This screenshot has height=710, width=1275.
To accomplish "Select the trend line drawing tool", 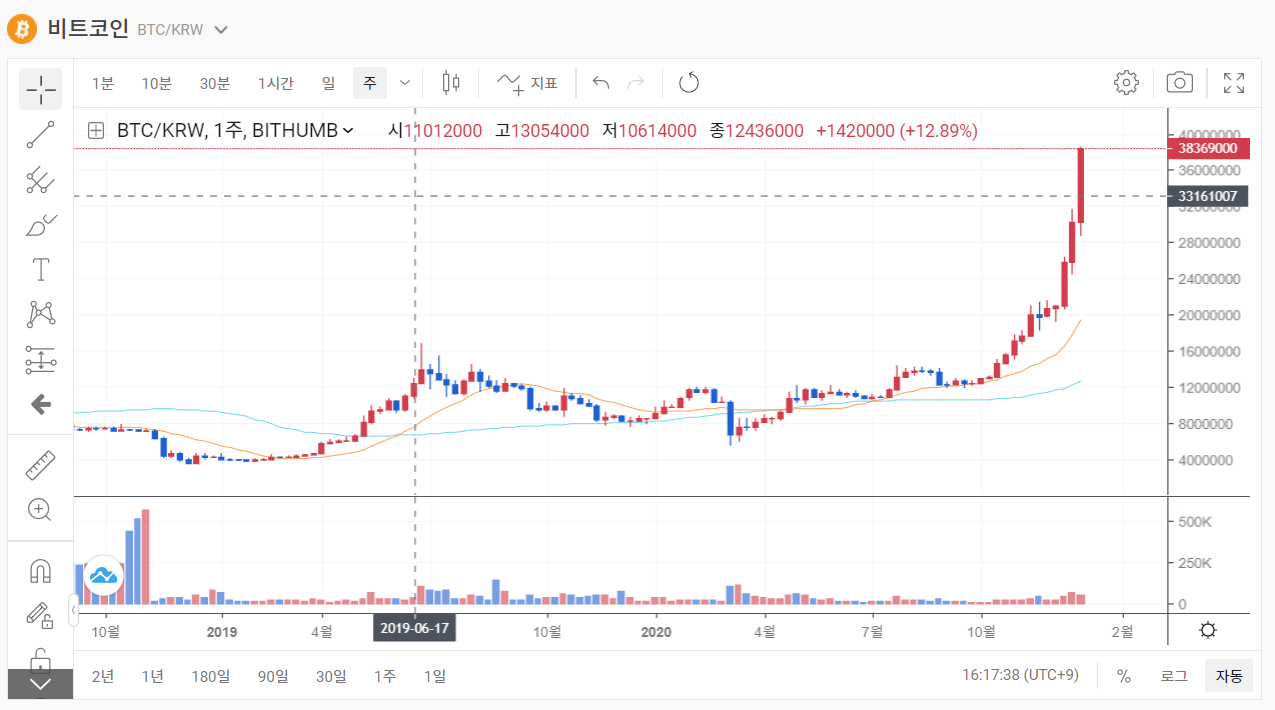I will pyautogui.click(x=40, y=134).
